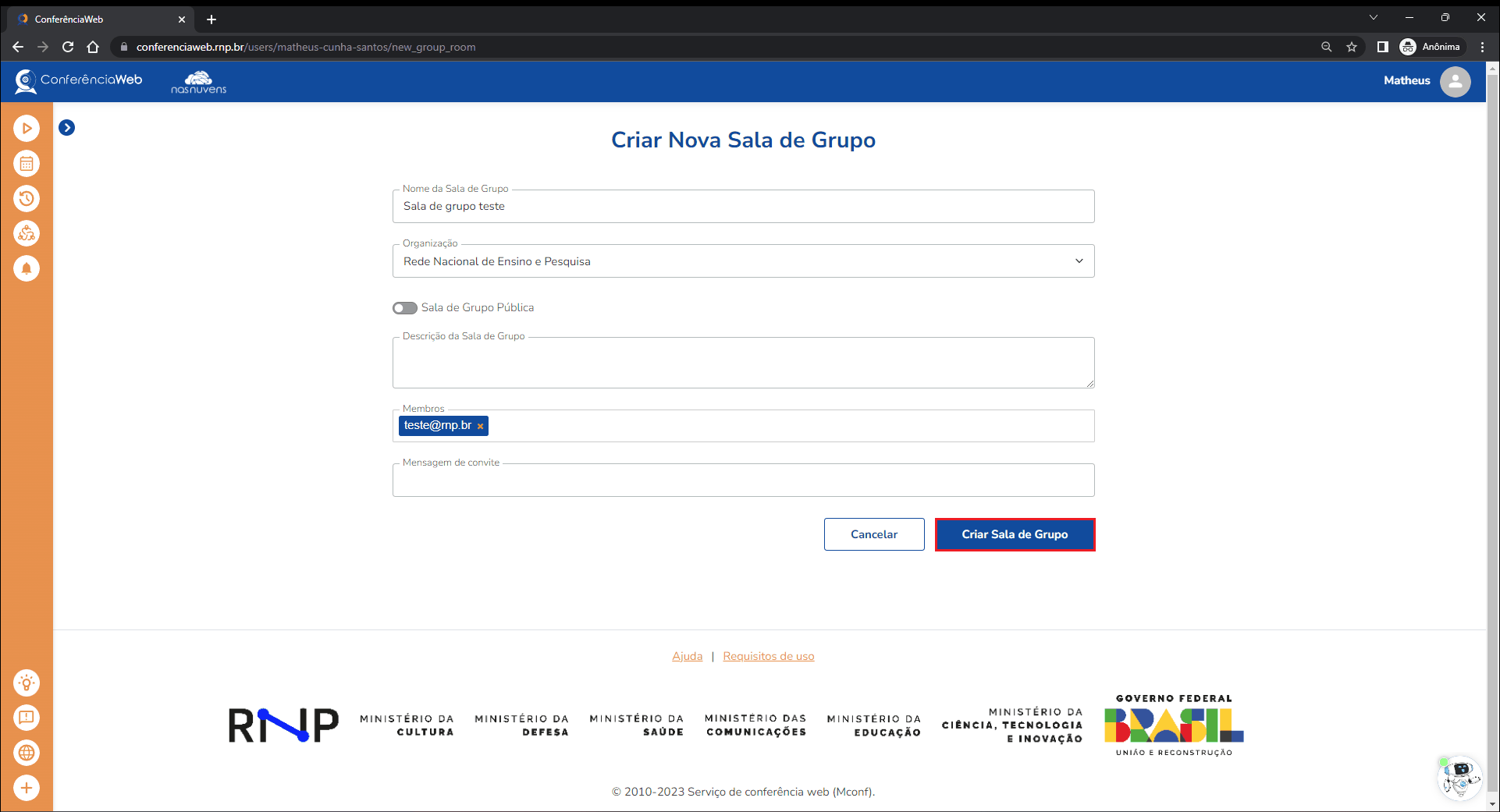1500x812 pixels.
Task: Click the play icon in the sidebar
Action: click(x=27, y=129)
